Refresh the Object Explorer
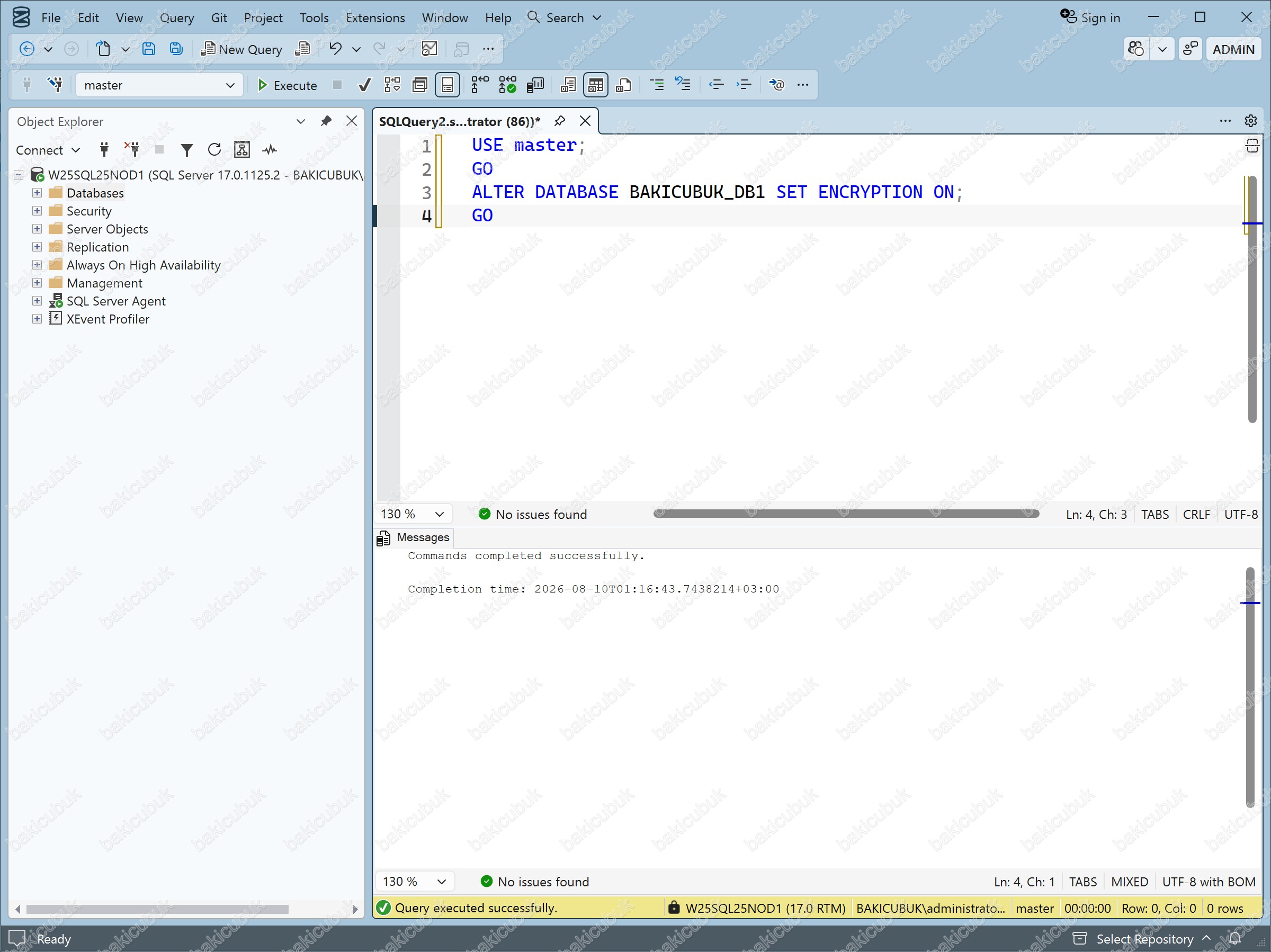The width and height of the screenshot is (1271, 952). click(214, 150)
